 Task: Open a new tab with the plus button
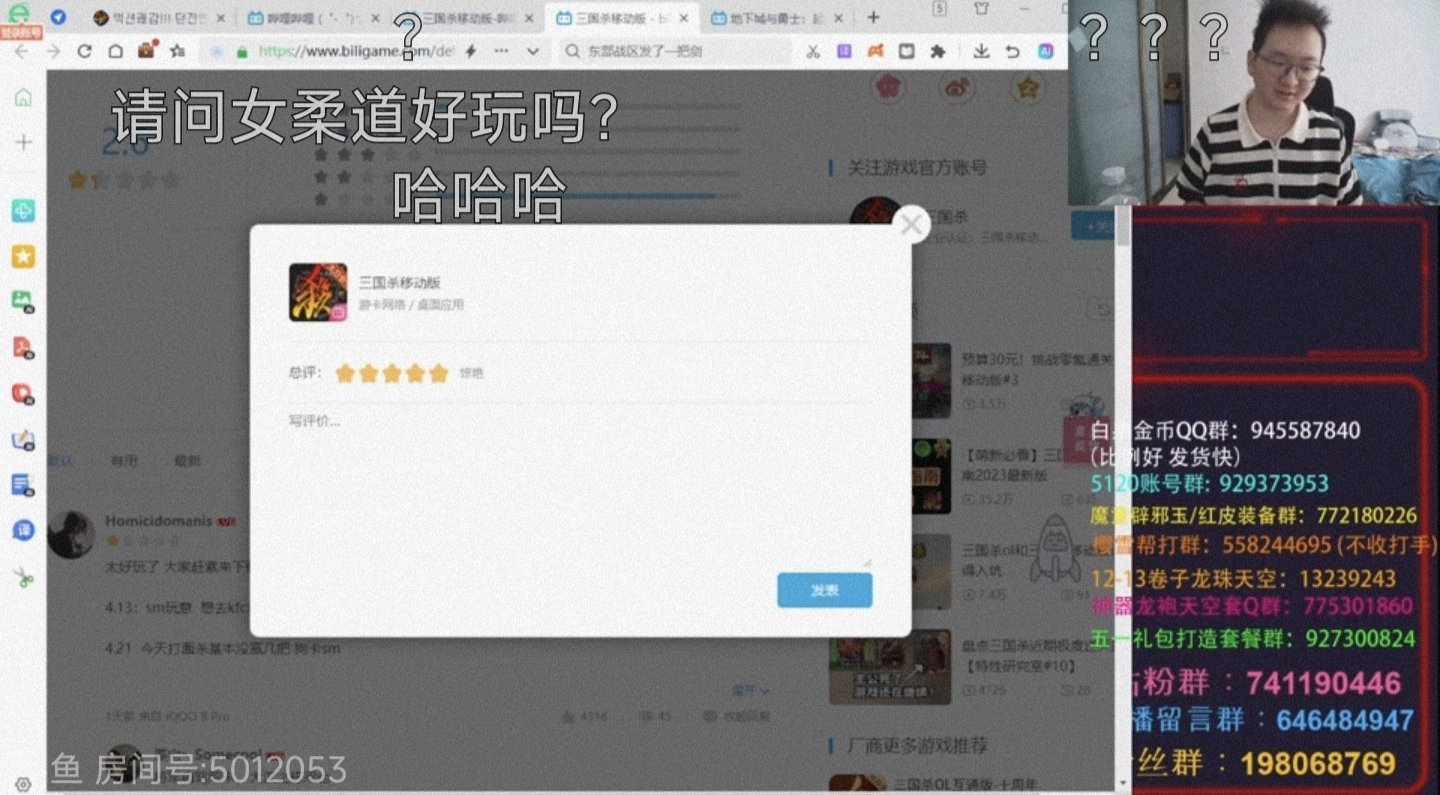point(873,17)
